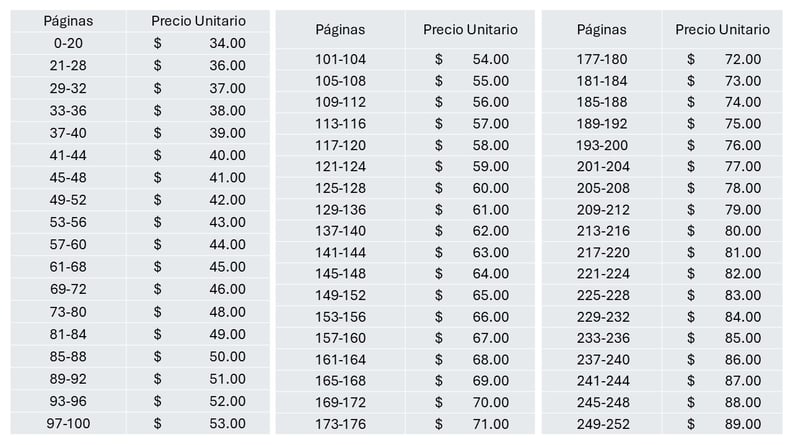Click the 72.00 price value
This screenshot has width=793, height=445.
pyautogui.click(x=742, y=60)
